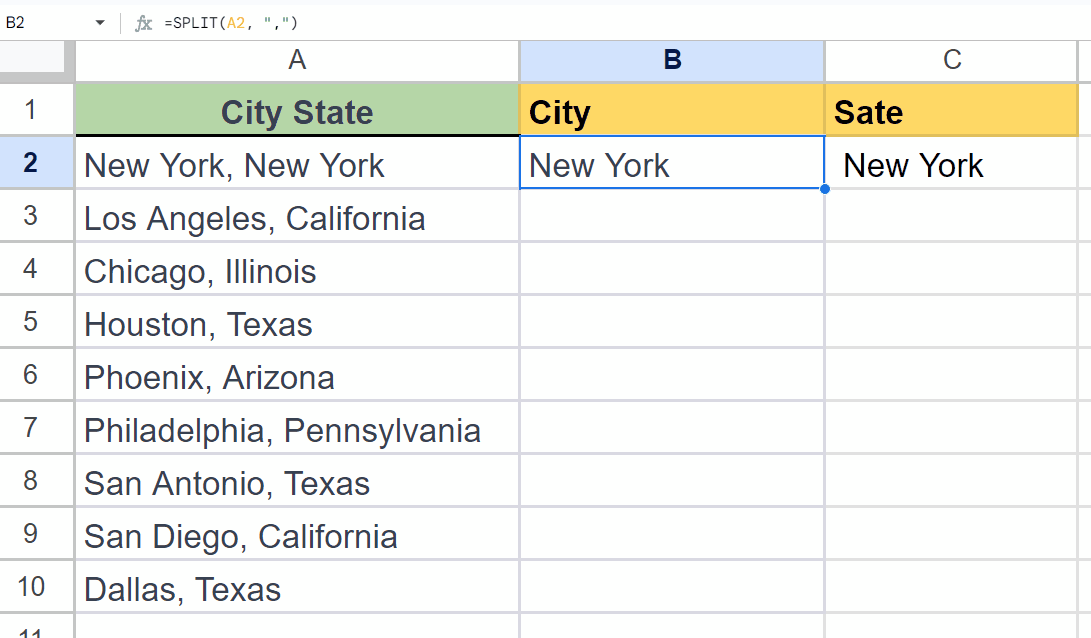Viewport: 1091px width, 638px height.
Task: Click the select-all corner box
Action: [37, 60]
